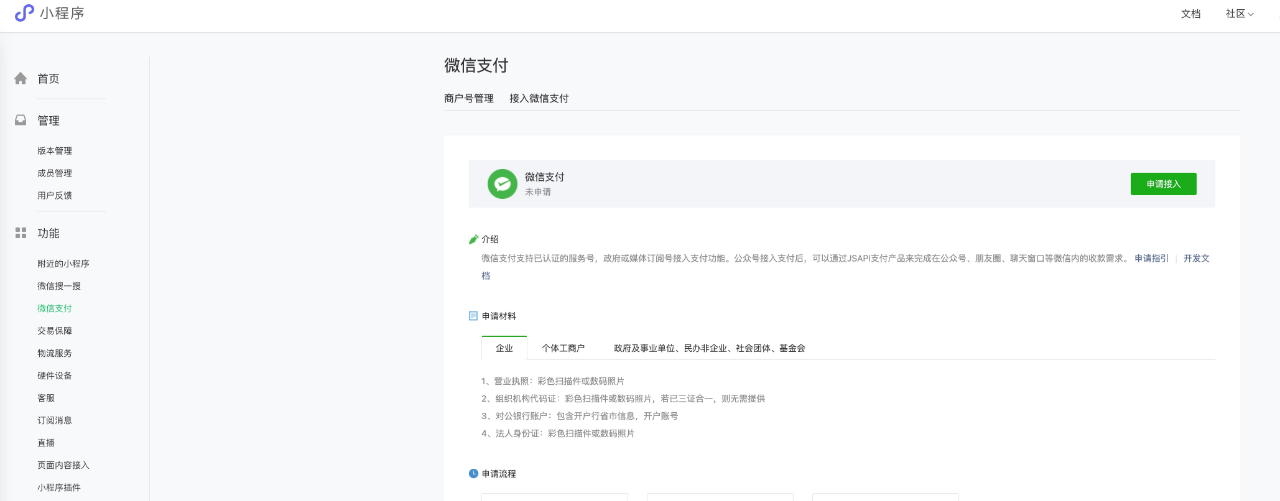Open 微信搜一搜
Image resolution: width=1280 pixels, height=501 pixels.
click(59, 286)
